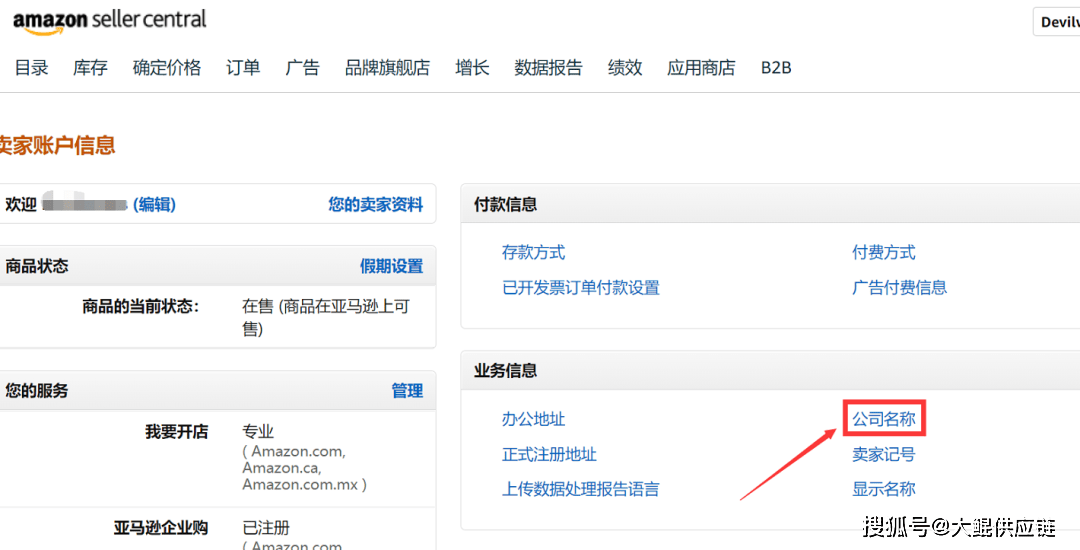Click the 专业 plan text
The image size is (1080, 550).
pos(258,432)
